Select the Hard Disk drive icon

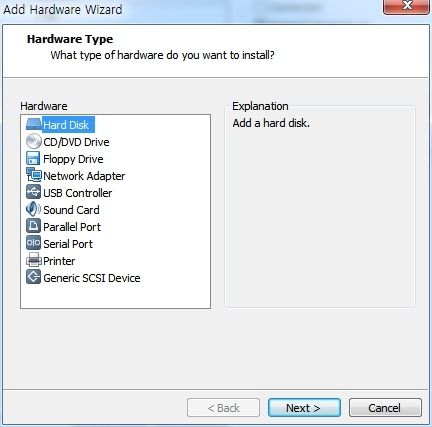(34, 125)
